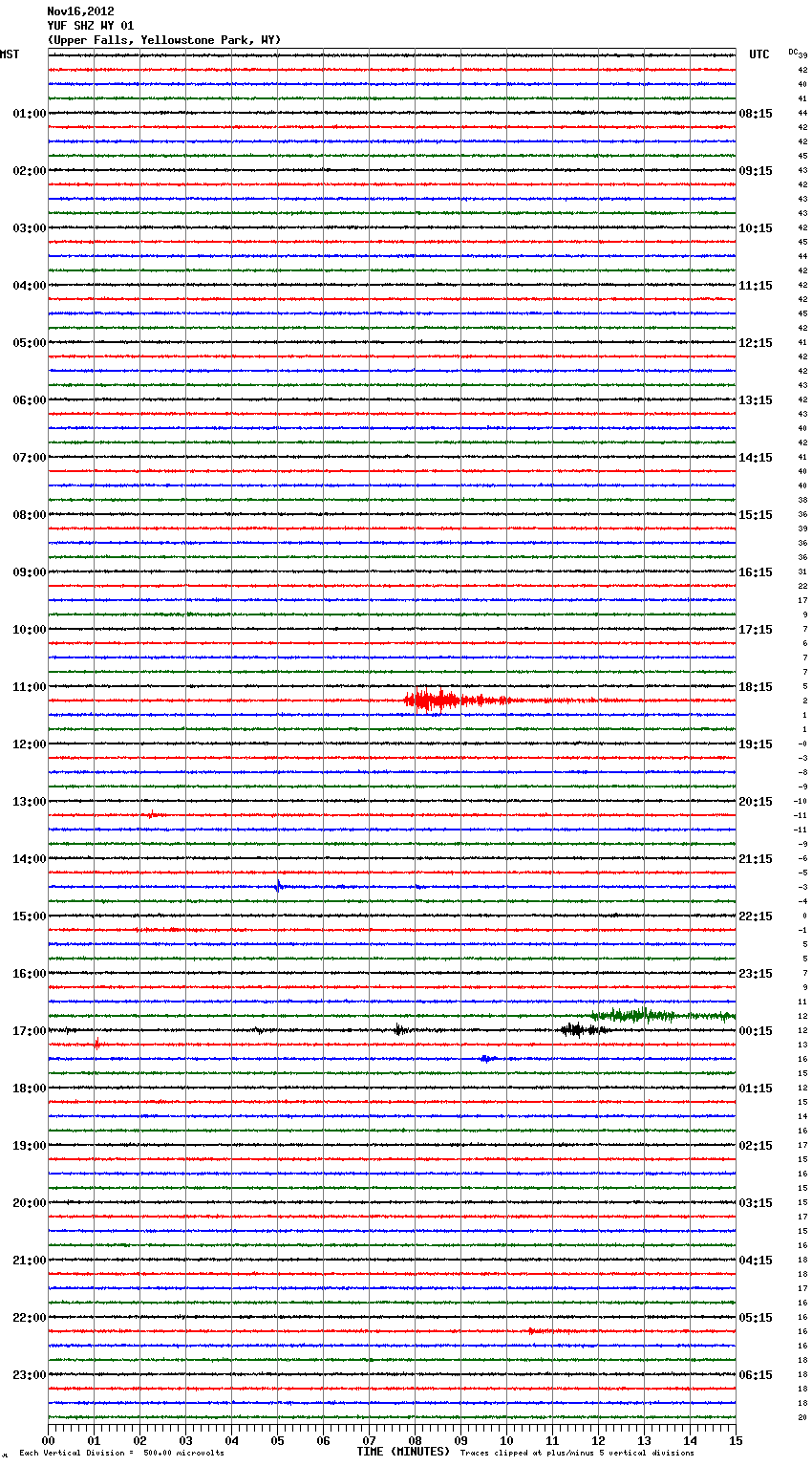Click the 04:00 MST time label

[x=30, y=286]
